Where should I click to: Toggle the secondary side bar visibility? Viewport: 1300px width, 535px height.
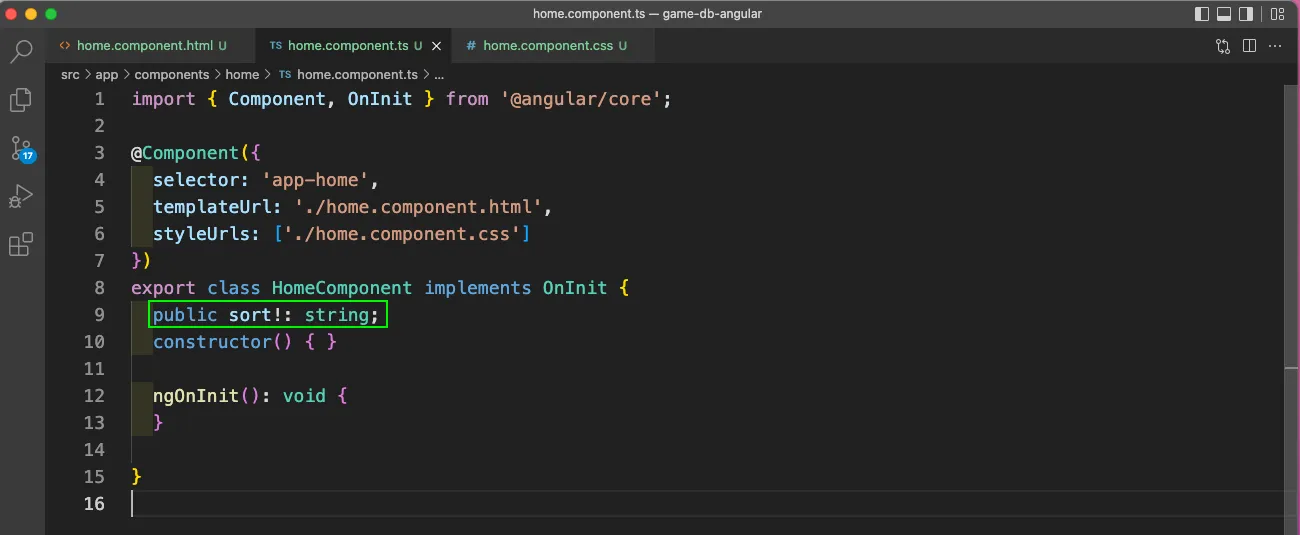tap(1246, 14)
